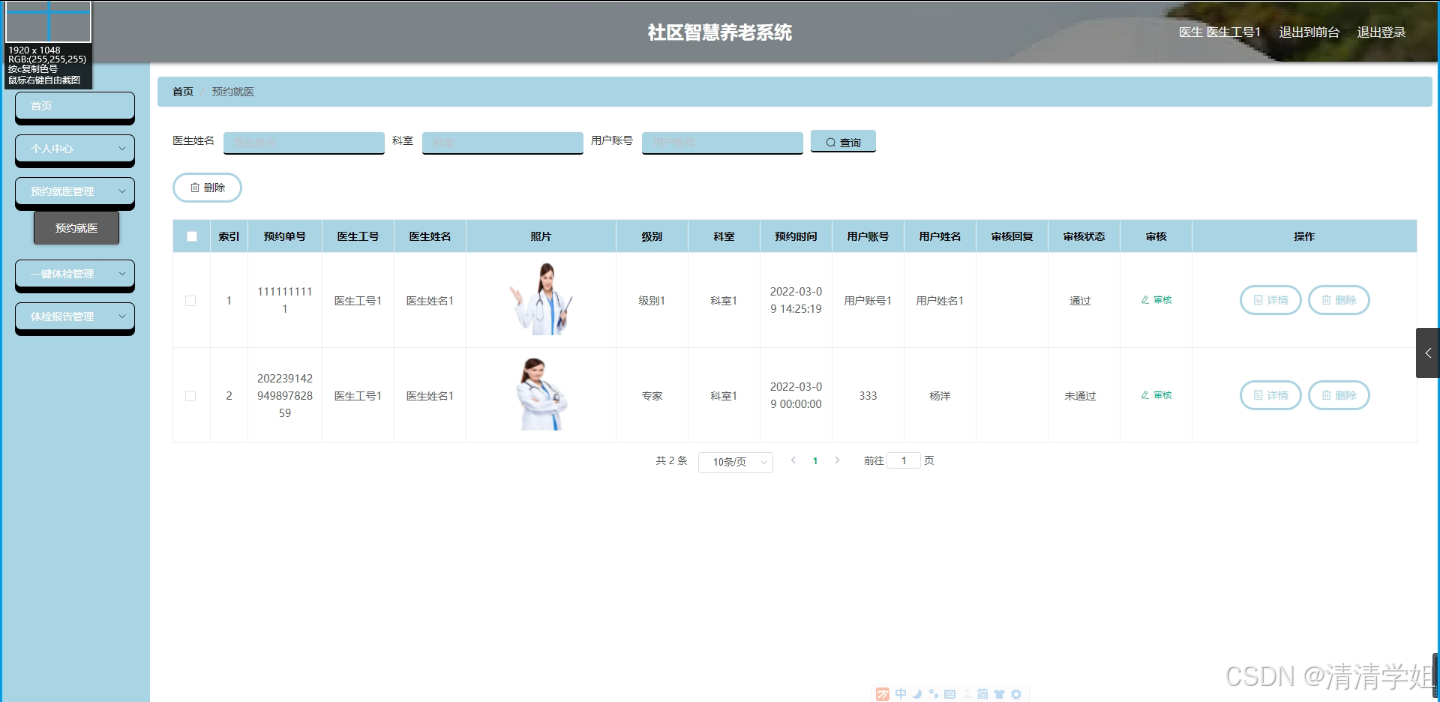This screenshot has width=1440, height=702.
Task: Click the moon icon in the IME toolbar
Action: tap(917, 694)
